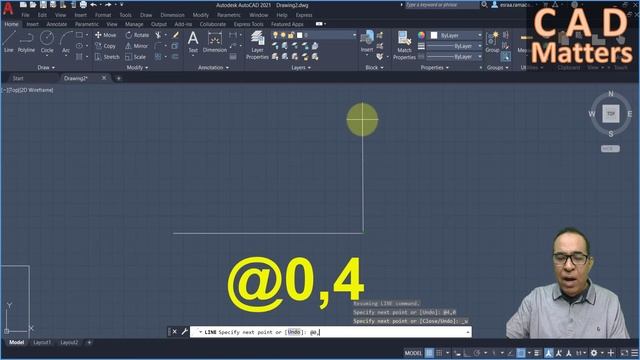Toggle ortho mode in status bar
This screenshot has width=640, height=360.
[x=467, y=353]
